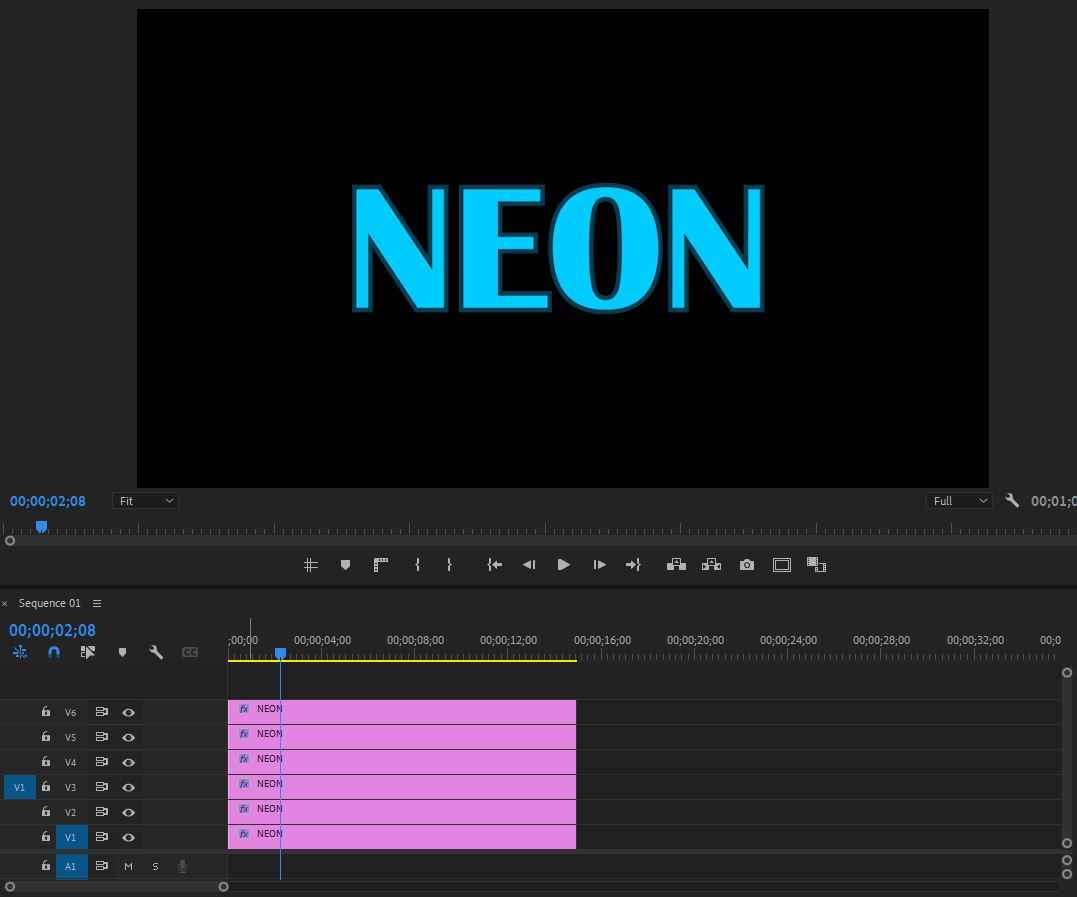Target the A1 track header label
This screenshot has height=897, width=1077.
[71, 866]
